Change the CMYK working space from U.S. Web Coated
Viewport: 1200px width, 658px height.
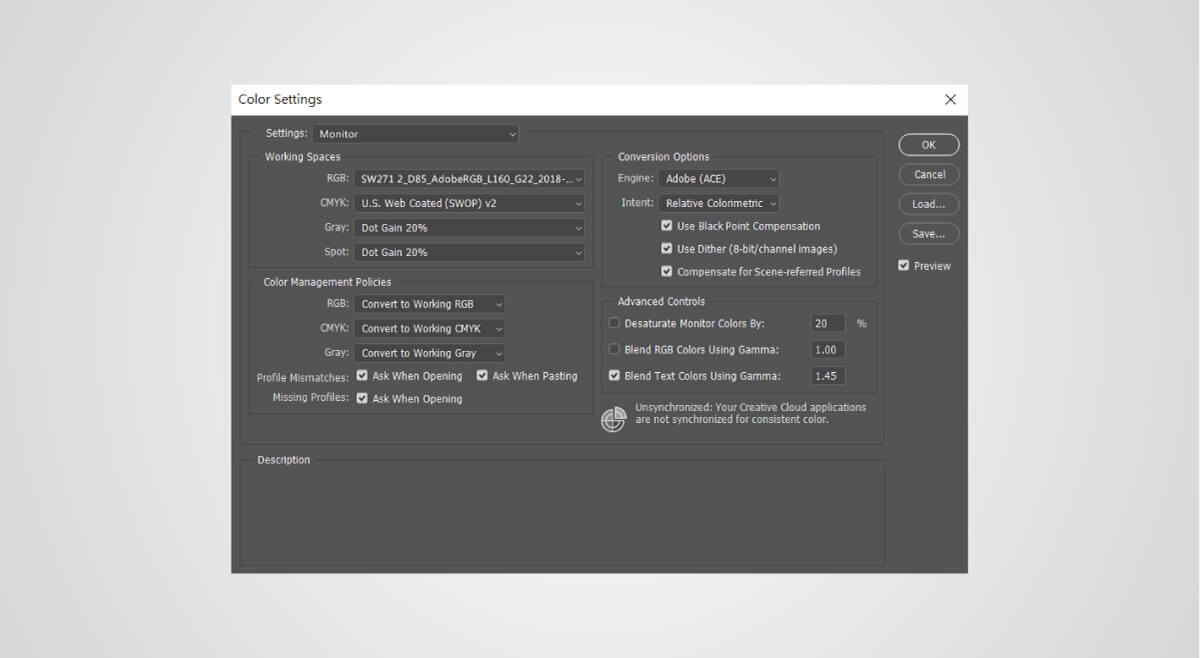point(469,203)
